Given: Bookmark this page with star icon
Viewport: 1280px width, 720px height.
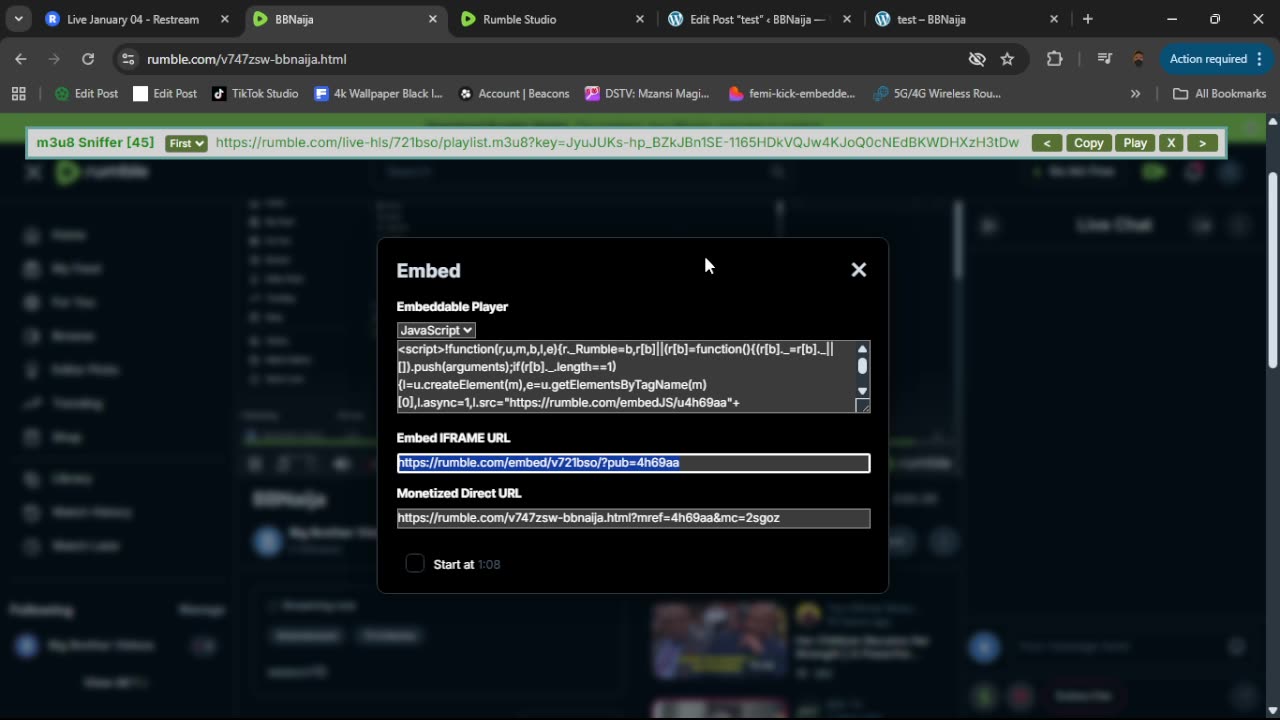Looking at the screenshot, I should 1007,59.
